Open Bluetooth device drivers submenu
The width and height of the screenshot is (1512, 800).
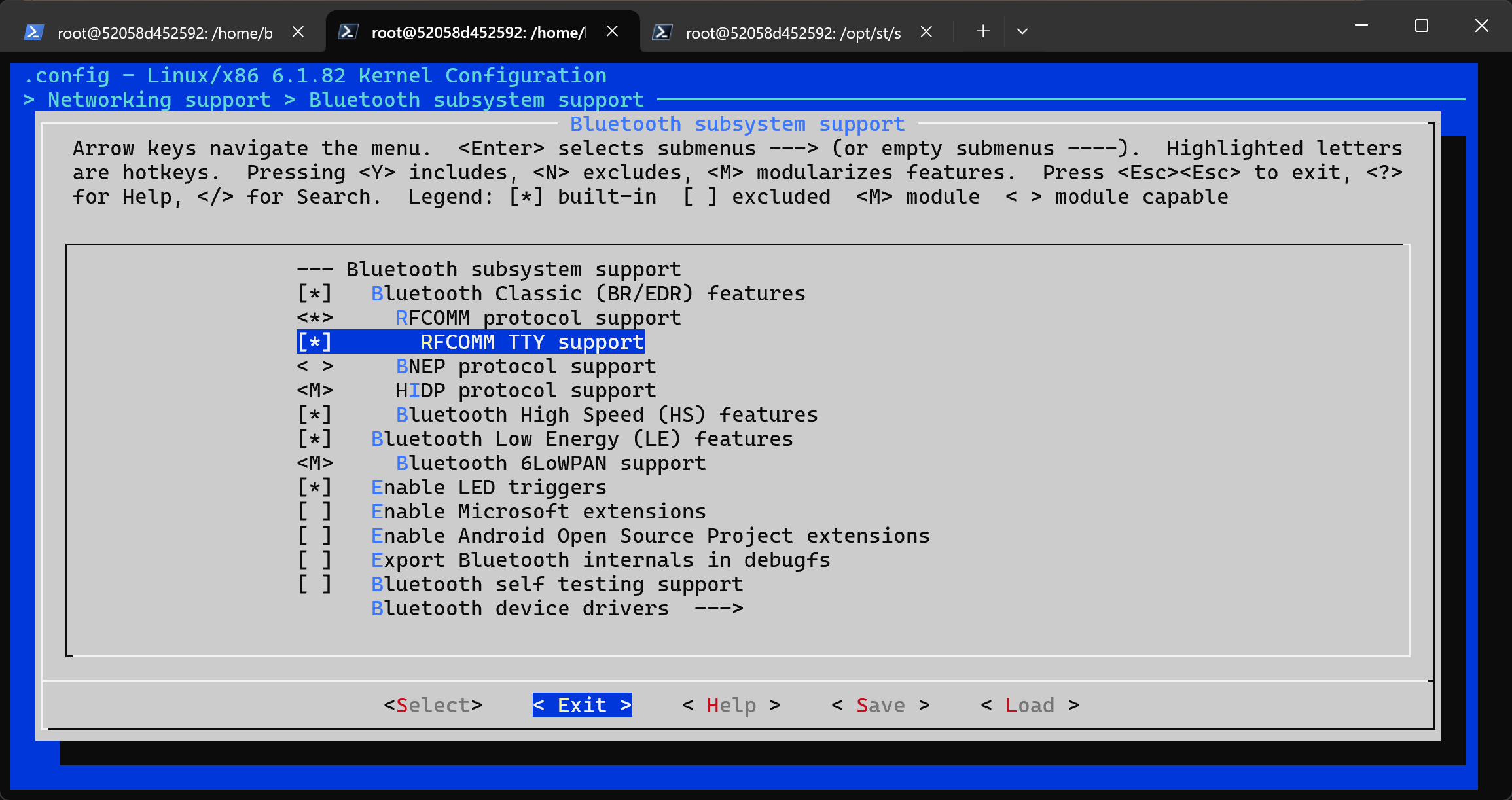click(556, 608)
